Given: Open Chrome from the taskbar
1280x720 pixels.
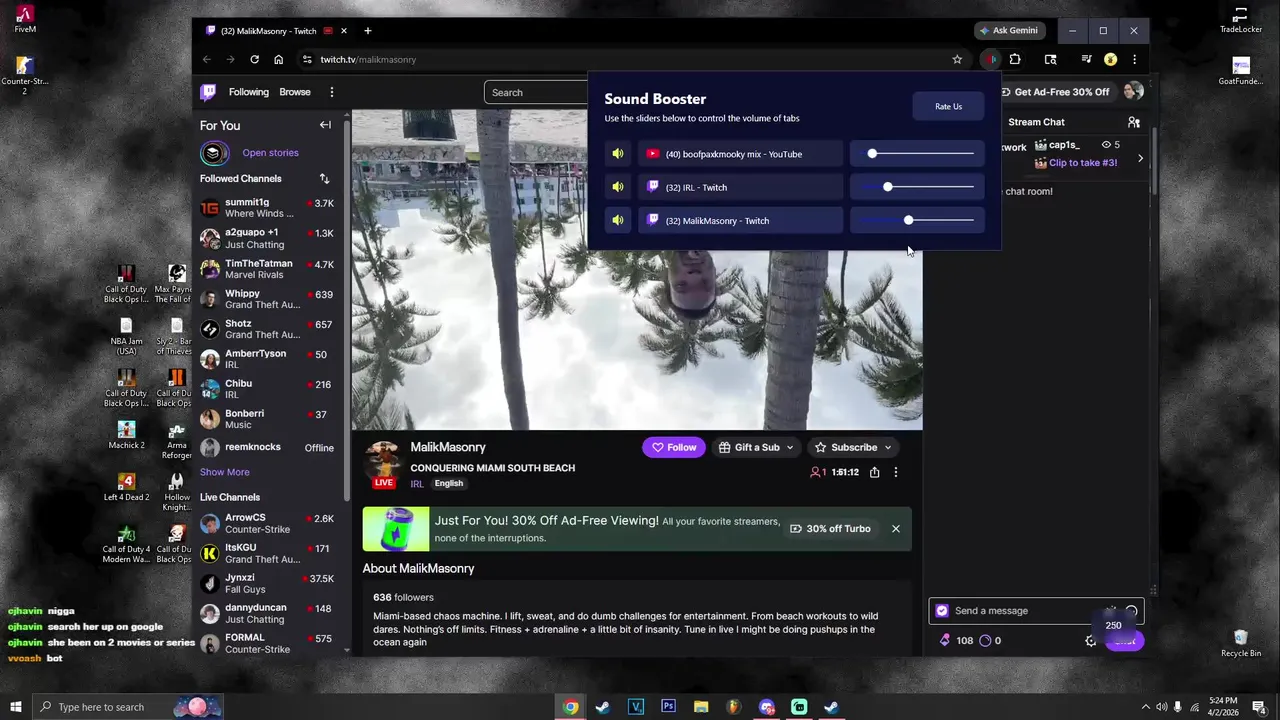Looking at the screenshot, I should (x=570, y=707).
